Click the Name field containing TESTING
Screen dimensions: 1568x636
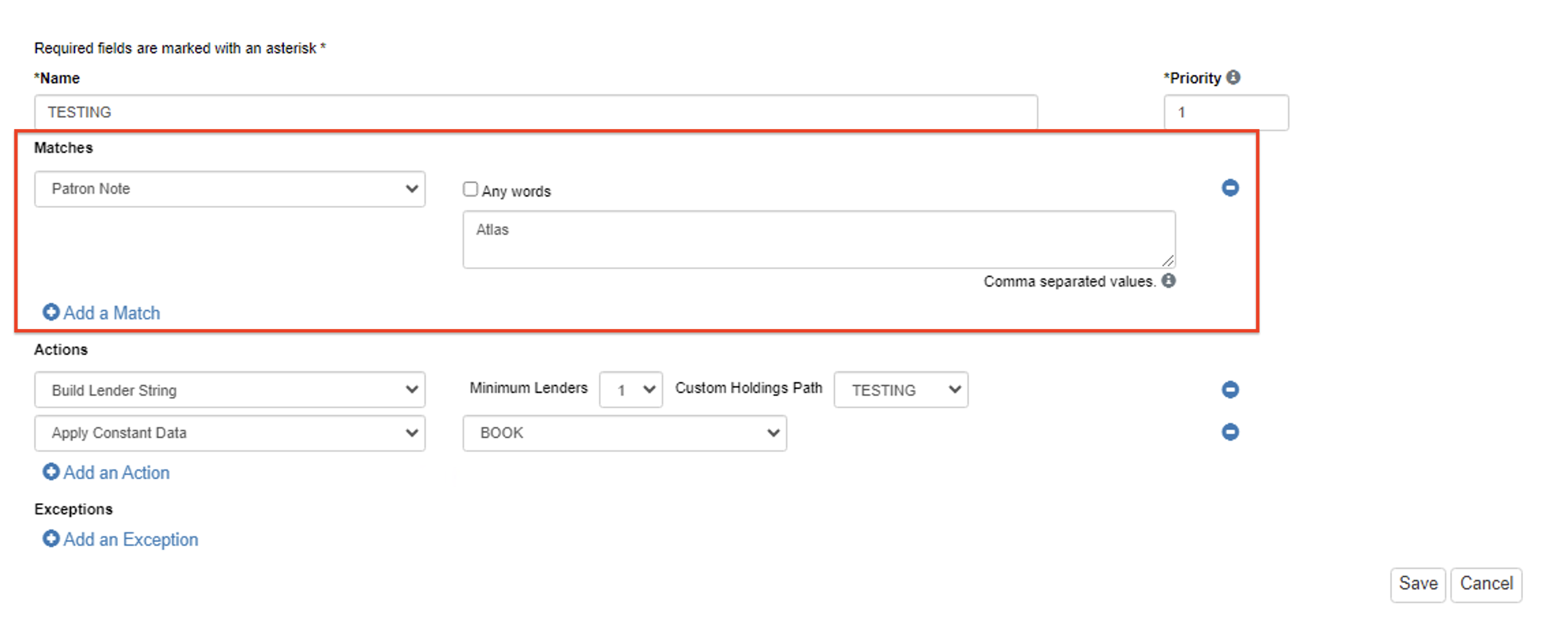tap(535, 112)
